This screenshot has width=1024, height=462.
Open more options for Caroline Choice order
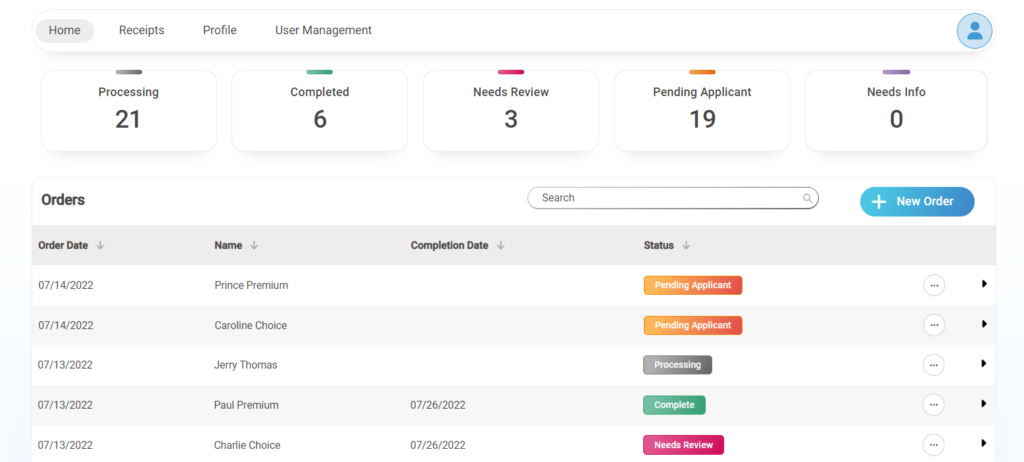(x=934, y=325)
